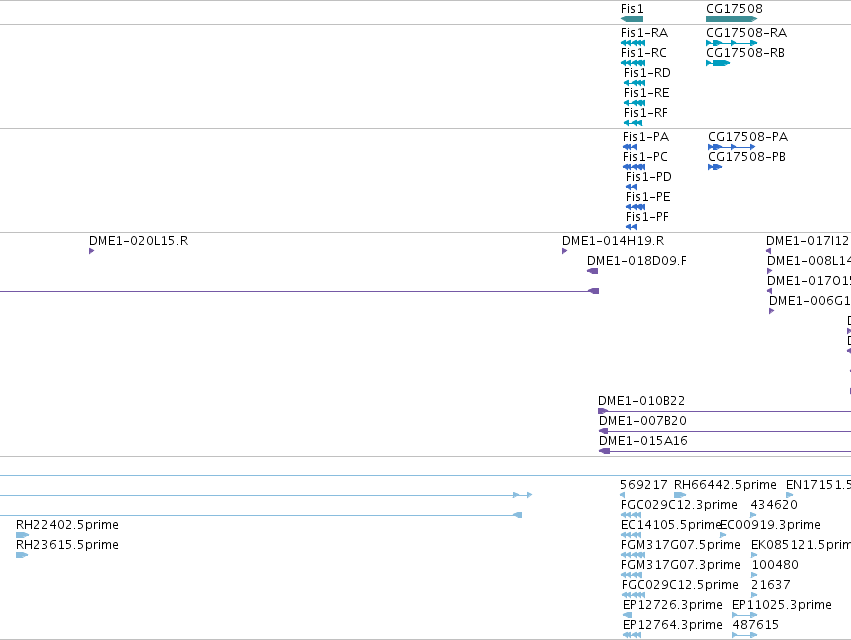851x640 pixels.
Task: Select clone end DME1-006G1
Action: coord(809,301)
